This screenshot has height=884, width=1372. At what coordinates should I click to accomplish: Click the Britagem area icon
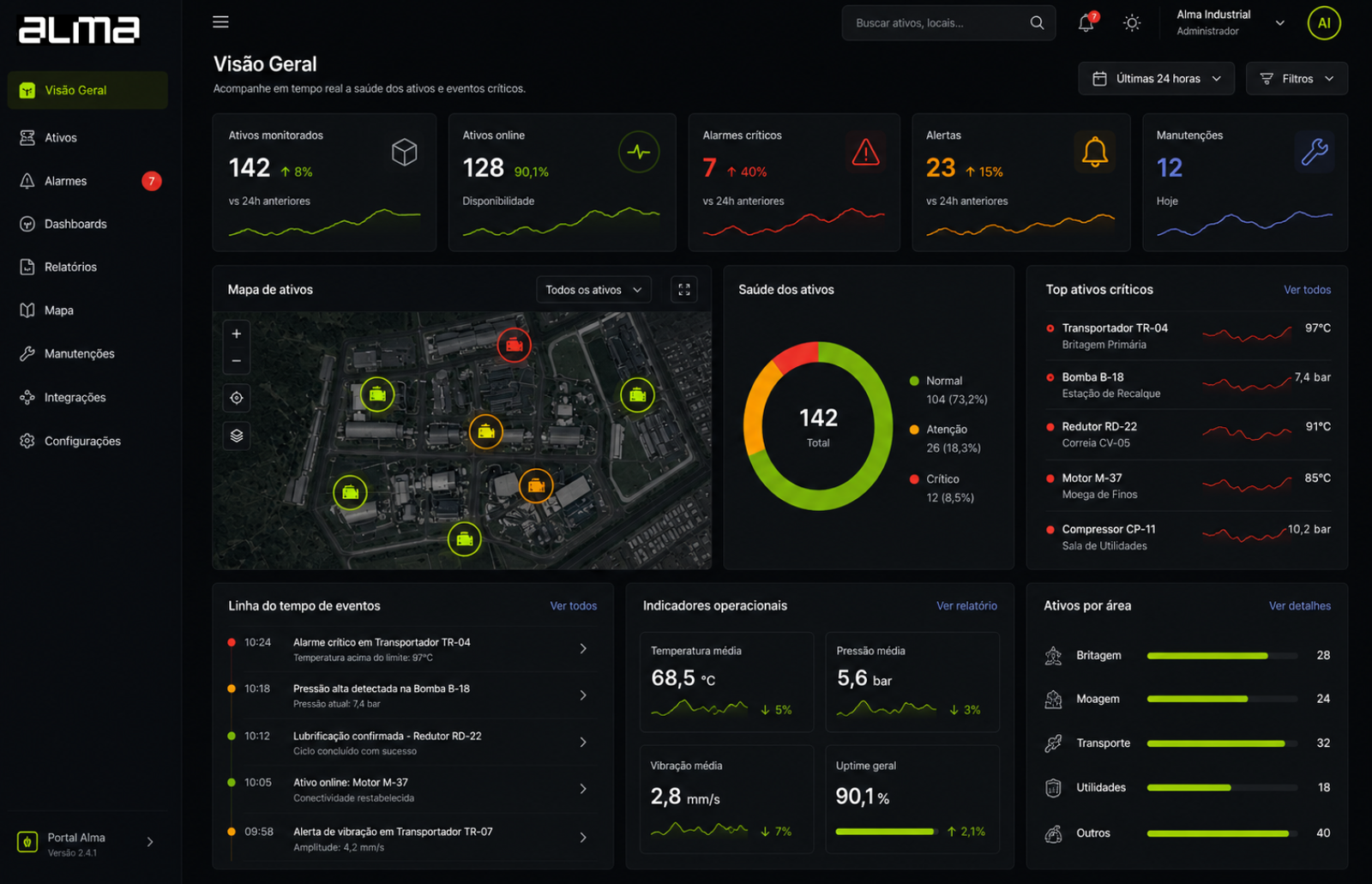click(1054, 656)
